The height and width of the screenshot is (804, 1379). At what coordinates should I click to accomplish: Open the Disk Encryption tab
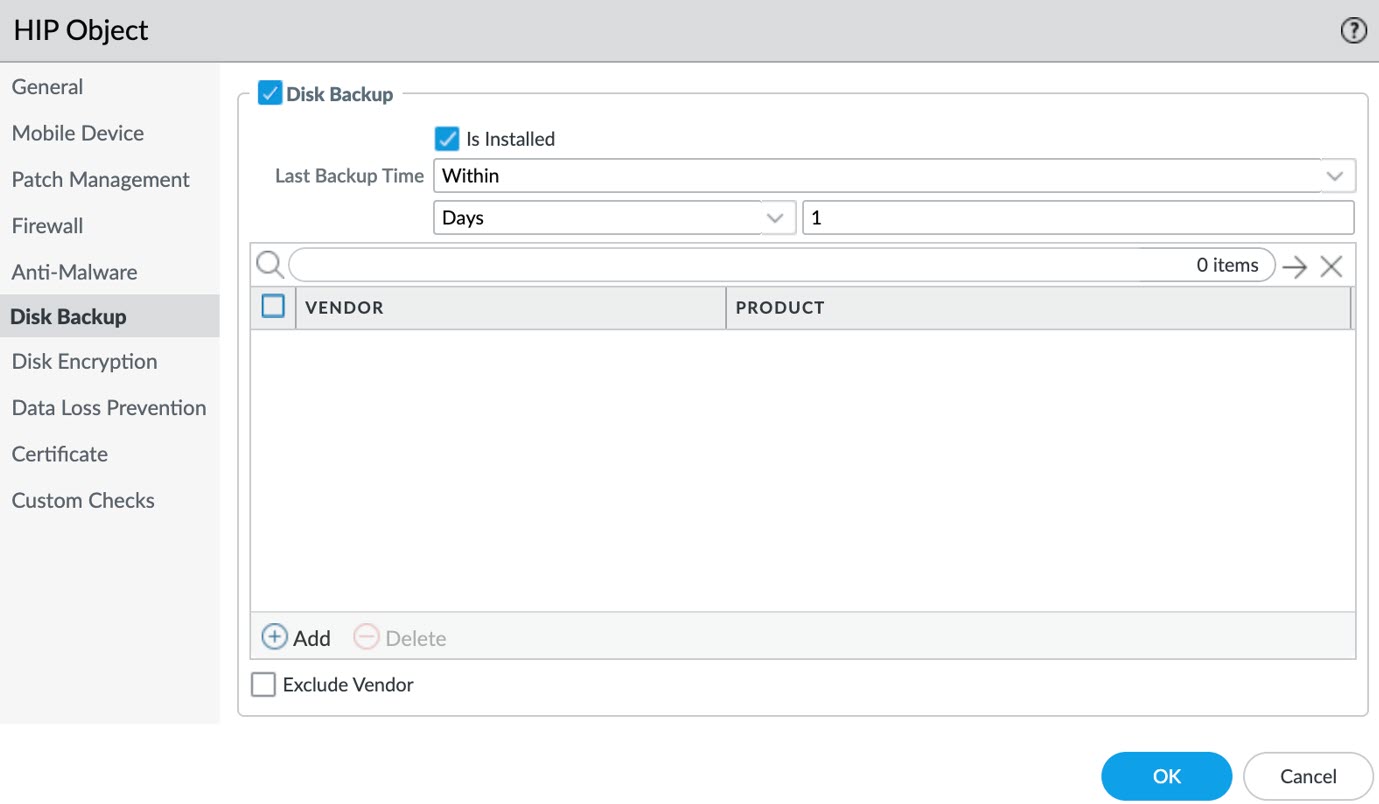point(84,362)
